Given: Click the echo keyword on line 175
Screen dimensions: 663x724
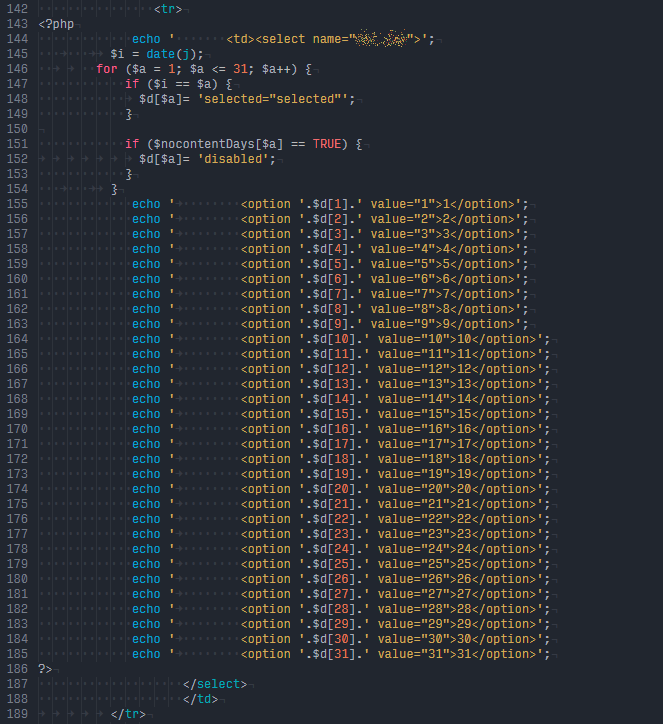Looking at the screenshot, I should [146, 504].
